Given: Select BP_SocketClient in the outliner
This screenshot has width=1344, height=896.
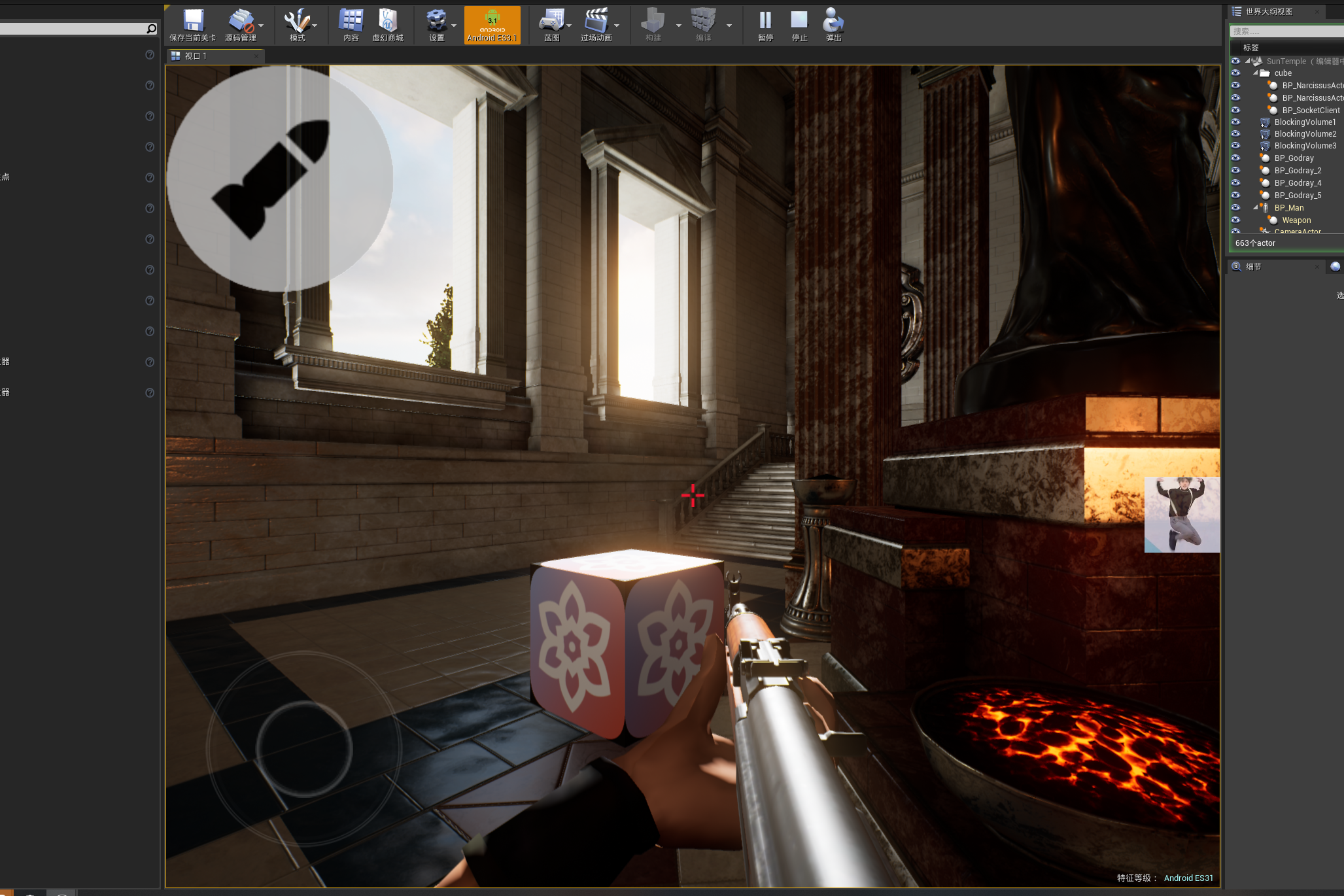Looking at the screenshot, I should click(1311, 111).
